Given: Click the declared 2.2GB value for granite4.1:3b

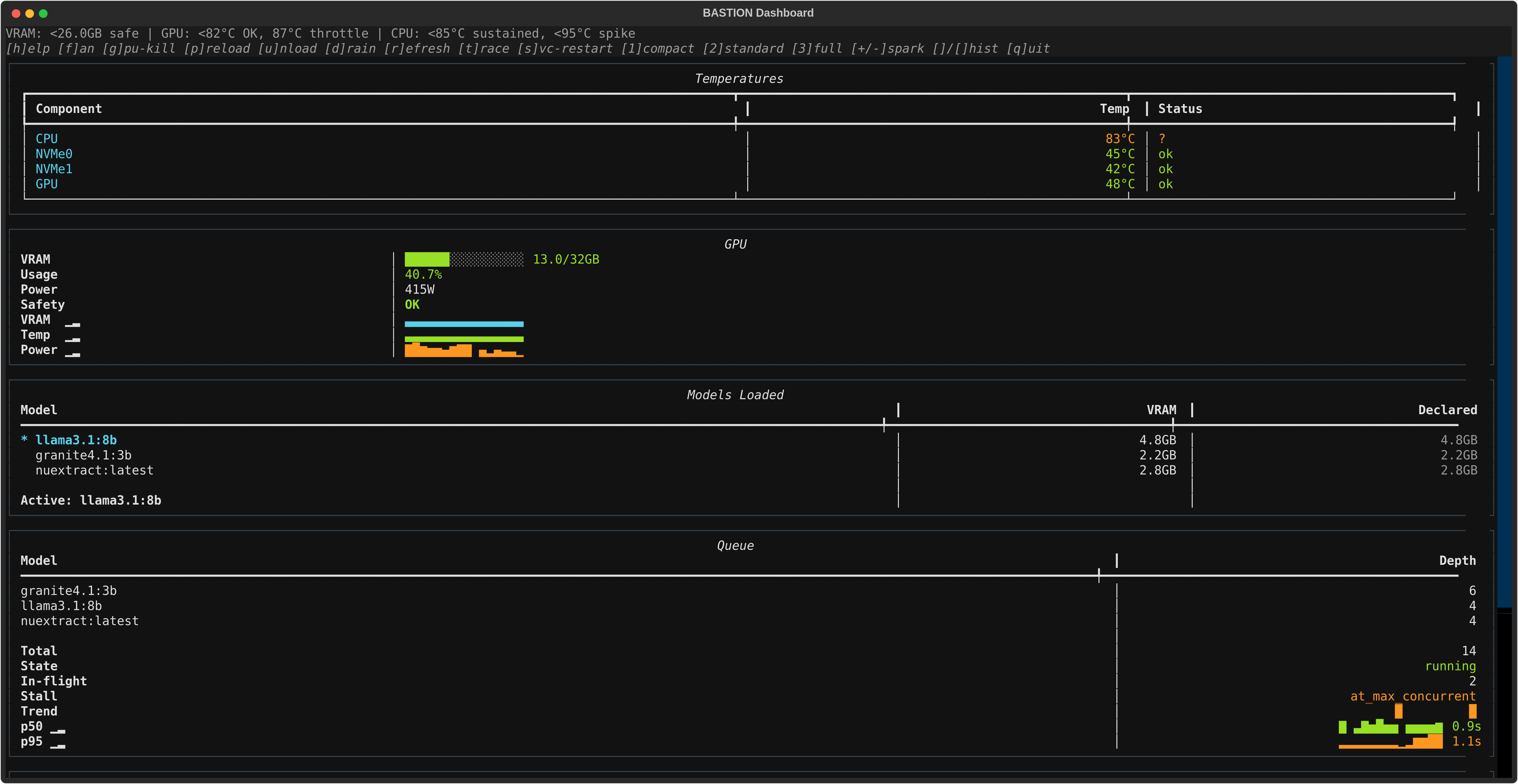Looking at the screenshot, I should pyautogui.click(x=1458, y=455).
